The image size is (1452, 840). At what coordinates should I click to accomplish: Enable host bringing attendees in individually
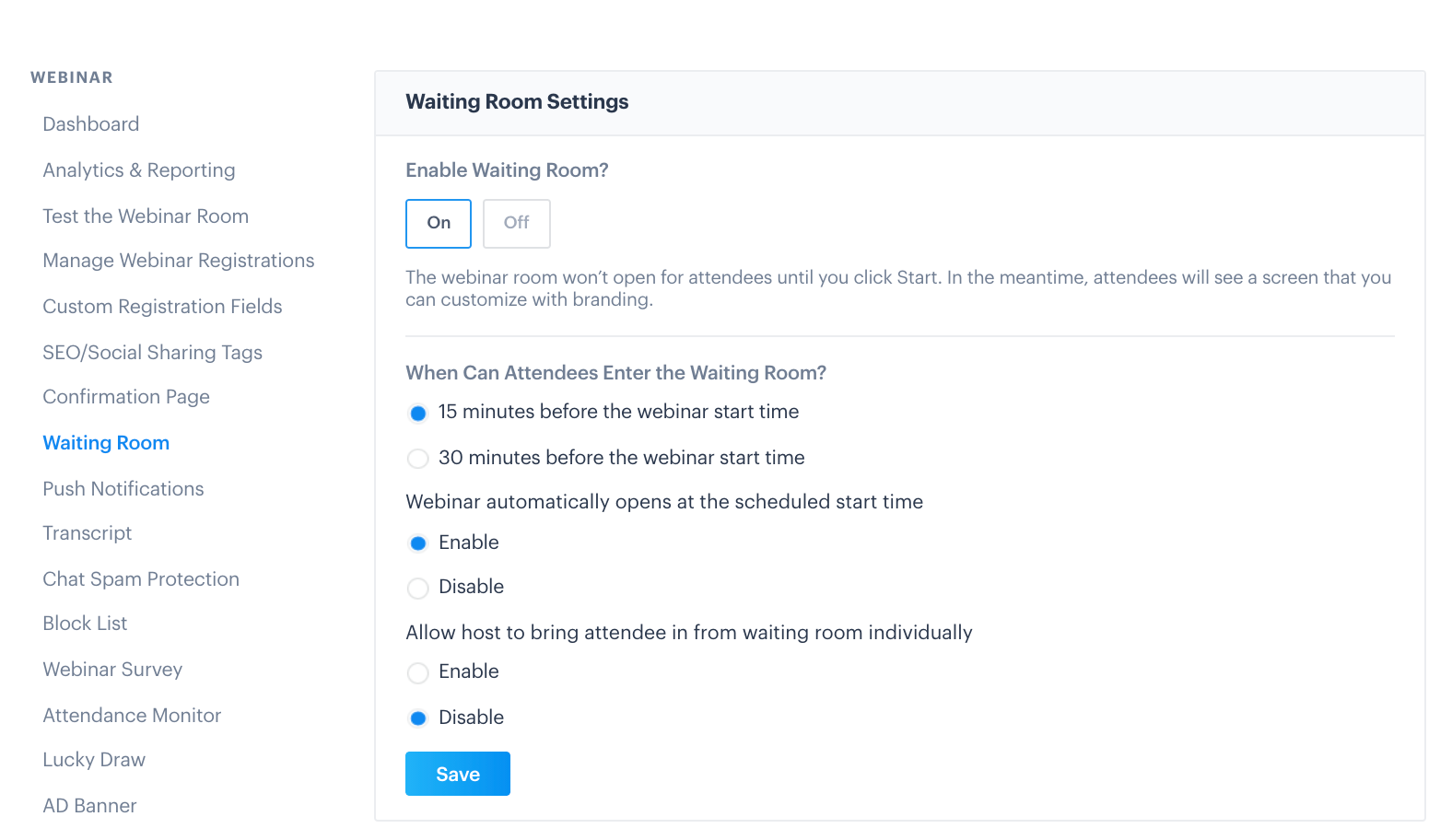pyautogui.click(x=418, y=672)
